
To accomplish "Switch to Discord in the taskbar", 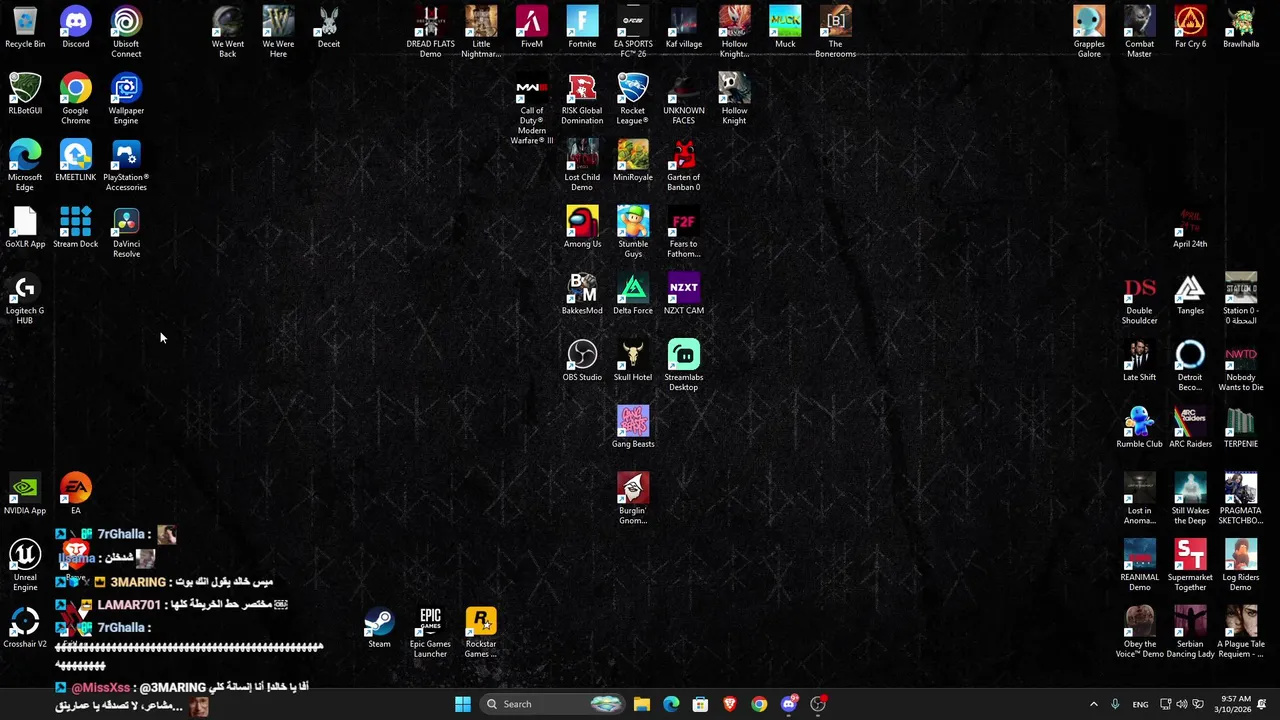I will [789, 704].
